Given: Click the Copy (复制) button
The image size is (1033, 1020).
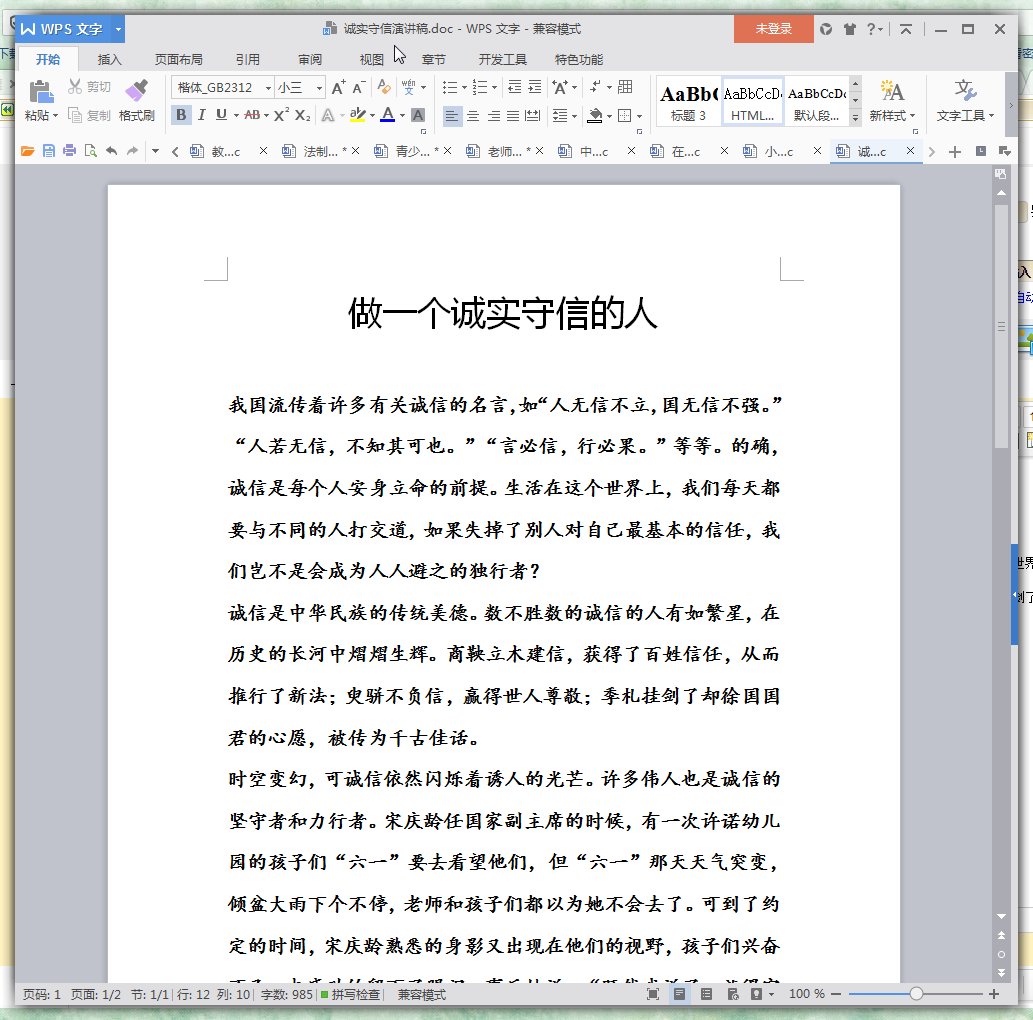Looking at the screenshot, I should pyautogui.click(x=89, y=116).
